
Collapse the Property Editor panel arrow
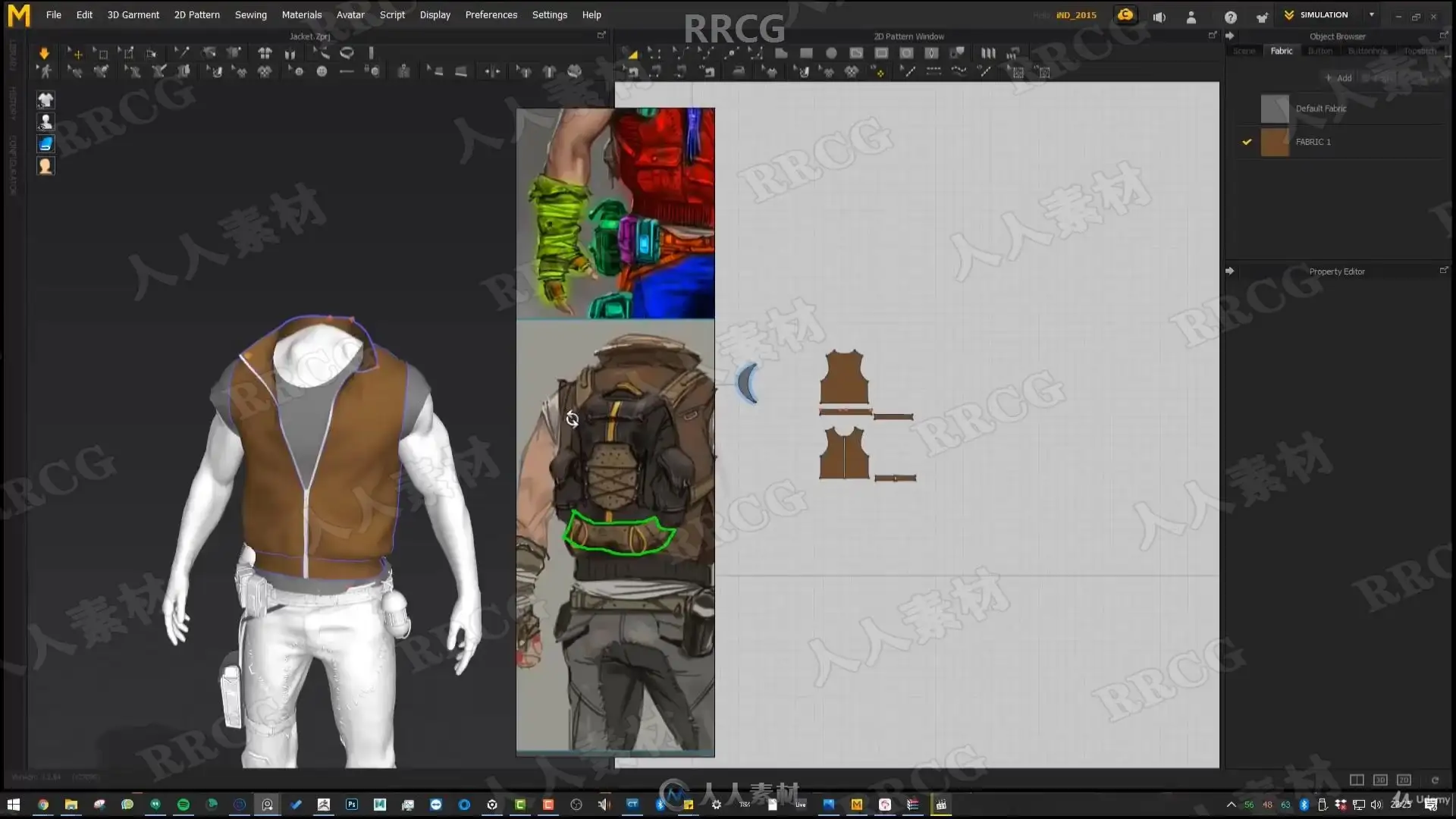[x=1229, y=271]
